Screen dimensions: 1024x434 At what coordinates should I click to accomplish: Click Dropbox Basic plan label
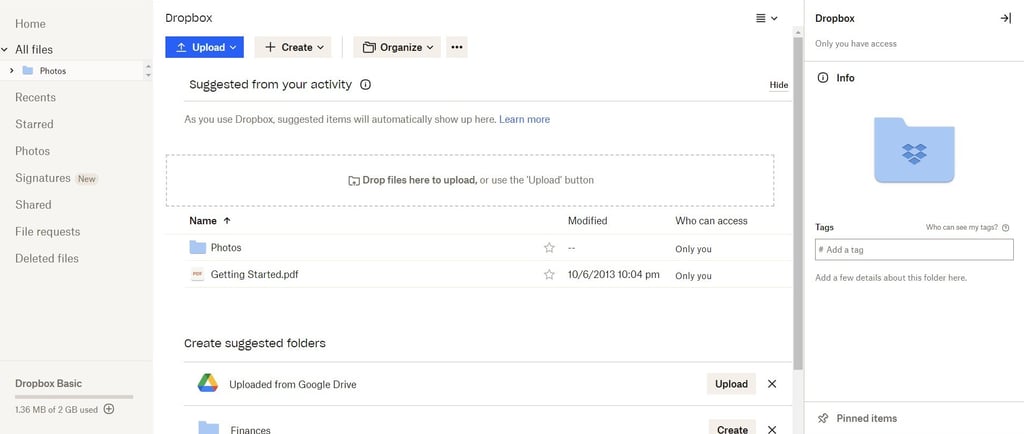point(48,384)
